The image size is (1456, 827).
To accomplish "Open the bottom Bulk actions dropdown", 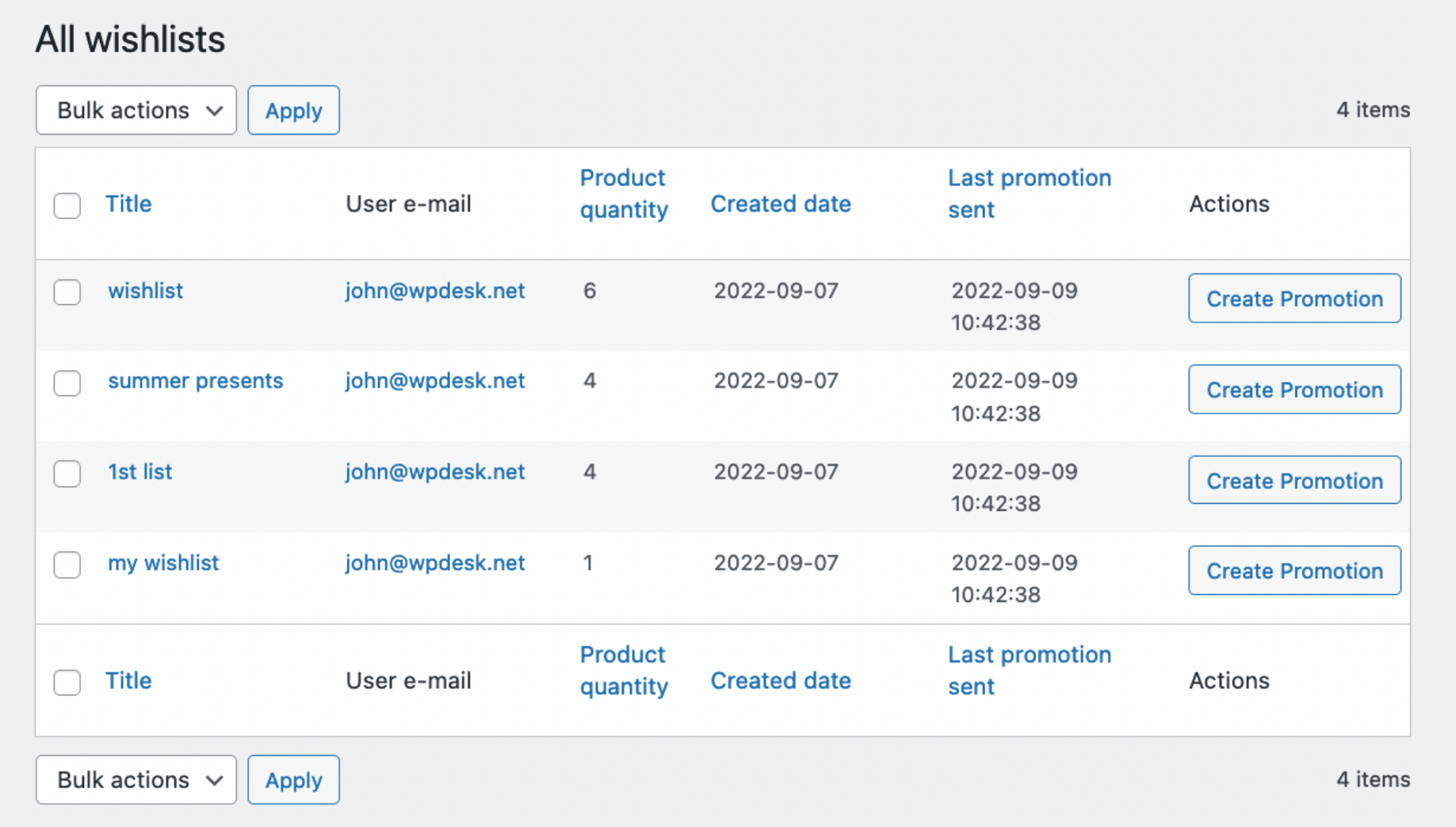I will pos(136,779).
